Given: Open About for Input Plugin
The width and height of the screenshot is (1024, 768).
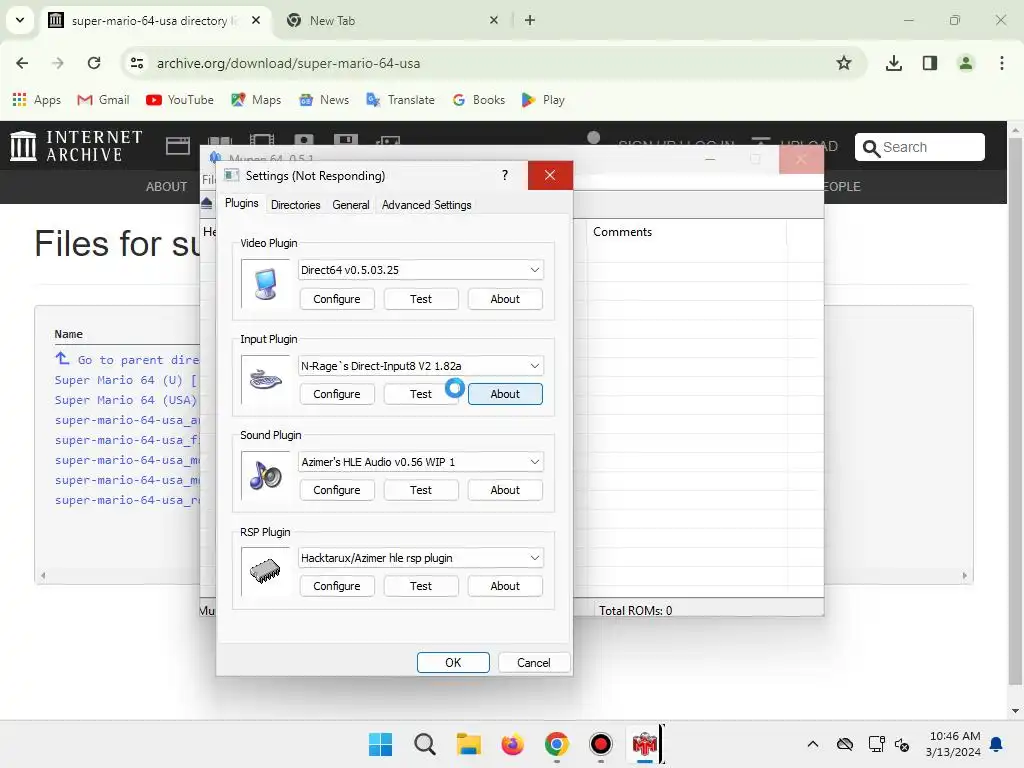Looking at the screenshot, I should [505, 394].
